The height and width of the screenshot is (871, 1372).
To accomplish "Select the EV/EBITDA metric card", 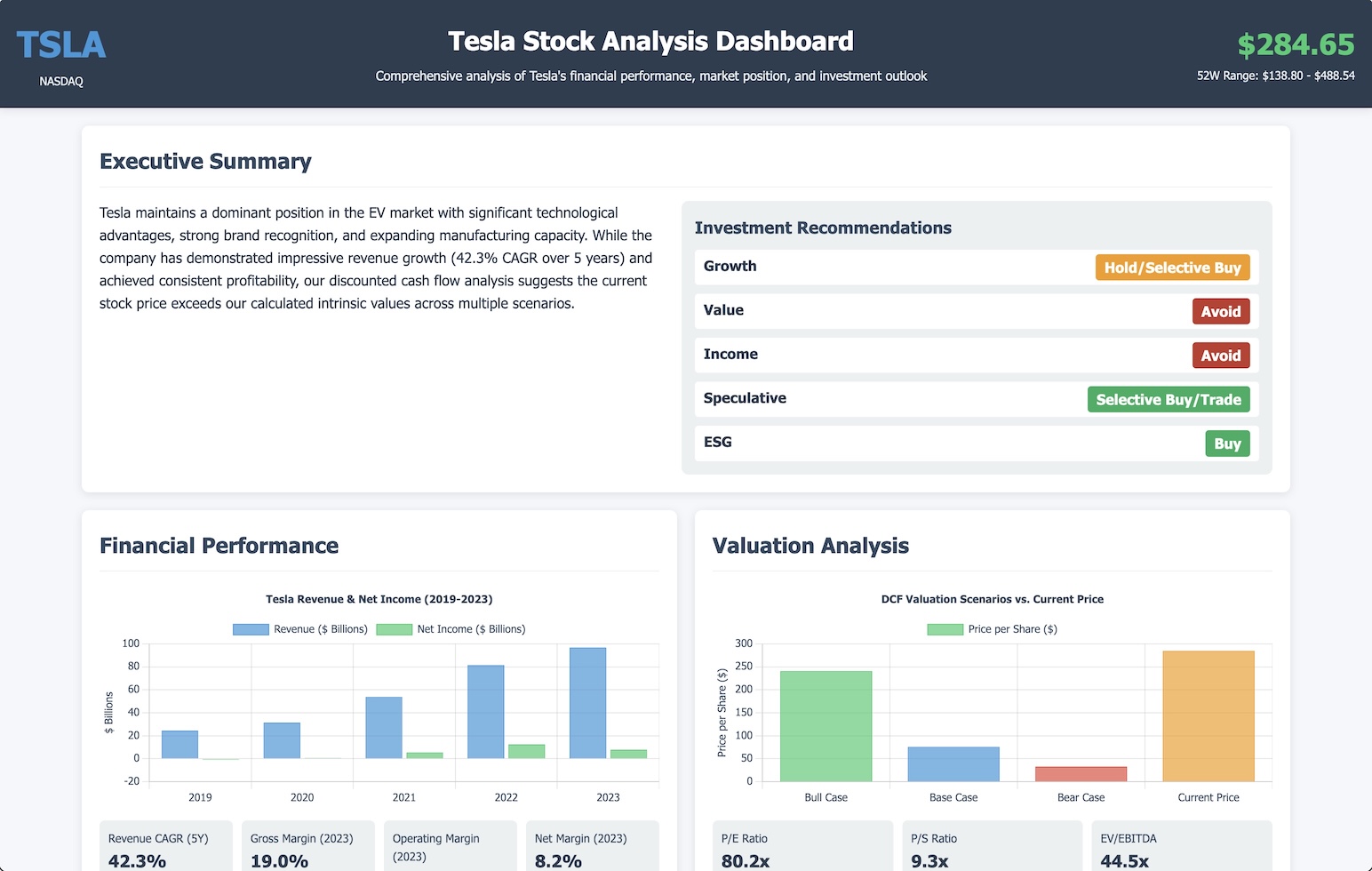I will 1181,849.
